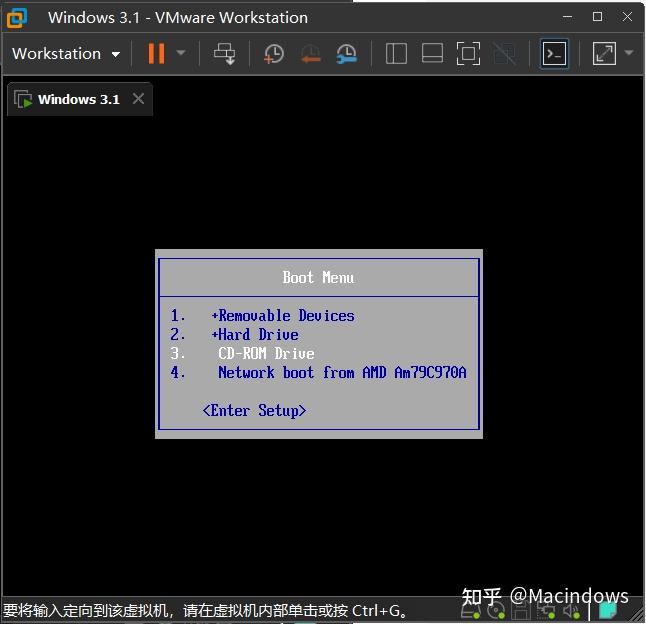Screen dimensions: 646x624
Task: Revert virtual machine to previous snapshot
Action: (310, 54)
